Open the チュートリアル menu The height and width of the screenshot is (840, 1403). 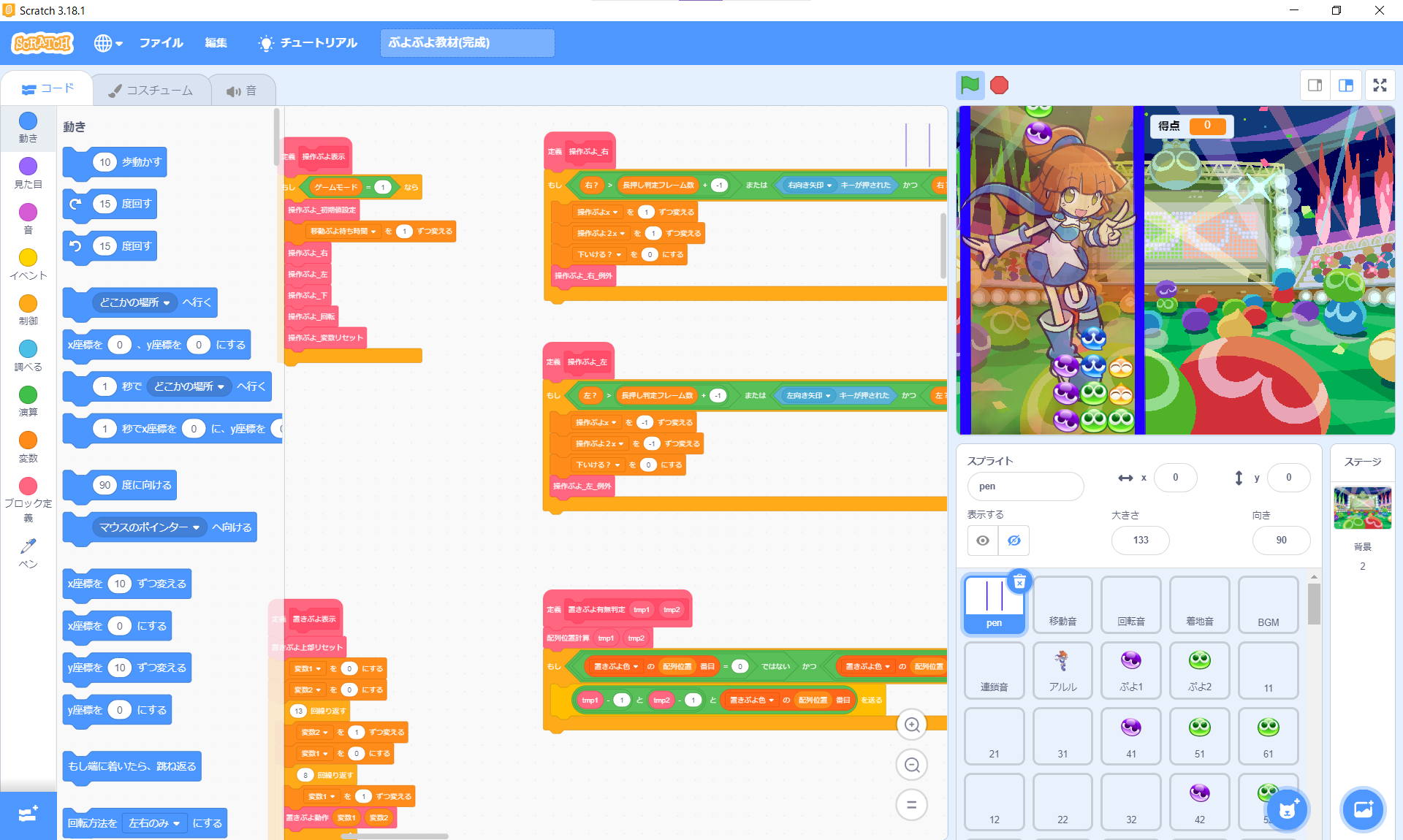point(308,43)
